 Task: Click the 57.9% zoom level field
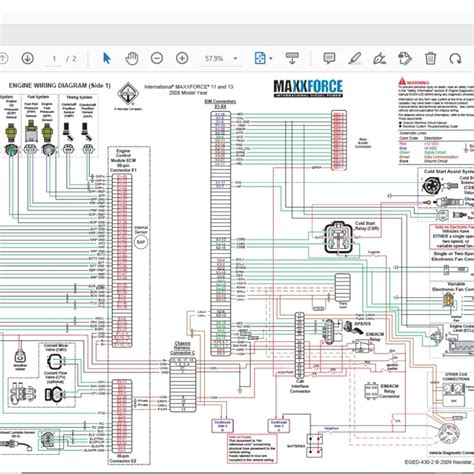(x=214, y=59)
